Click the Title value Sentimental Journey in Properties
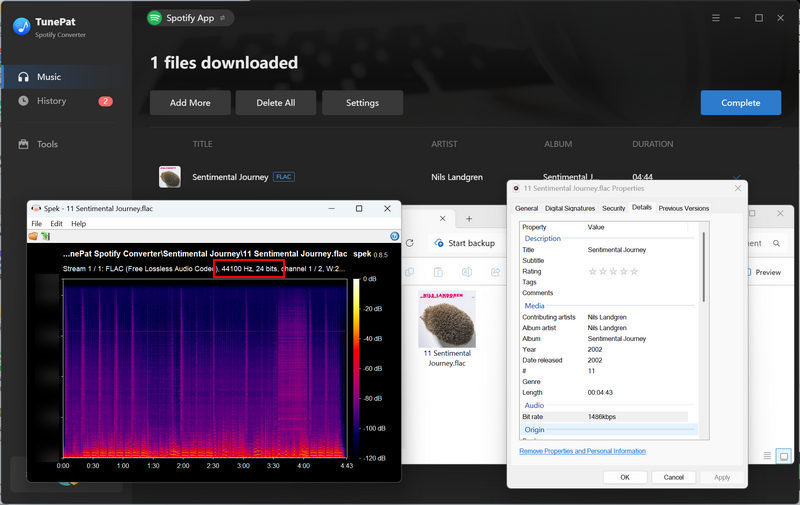 coord(616,250)
